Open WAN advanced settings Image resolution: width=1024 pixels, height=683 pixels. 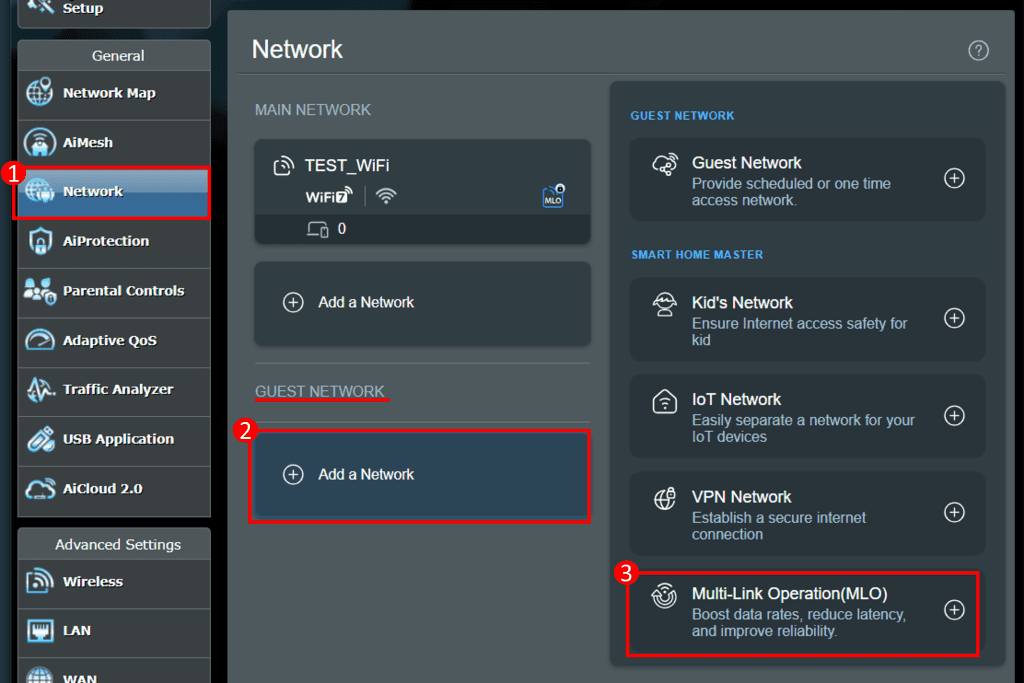(114, 673)
